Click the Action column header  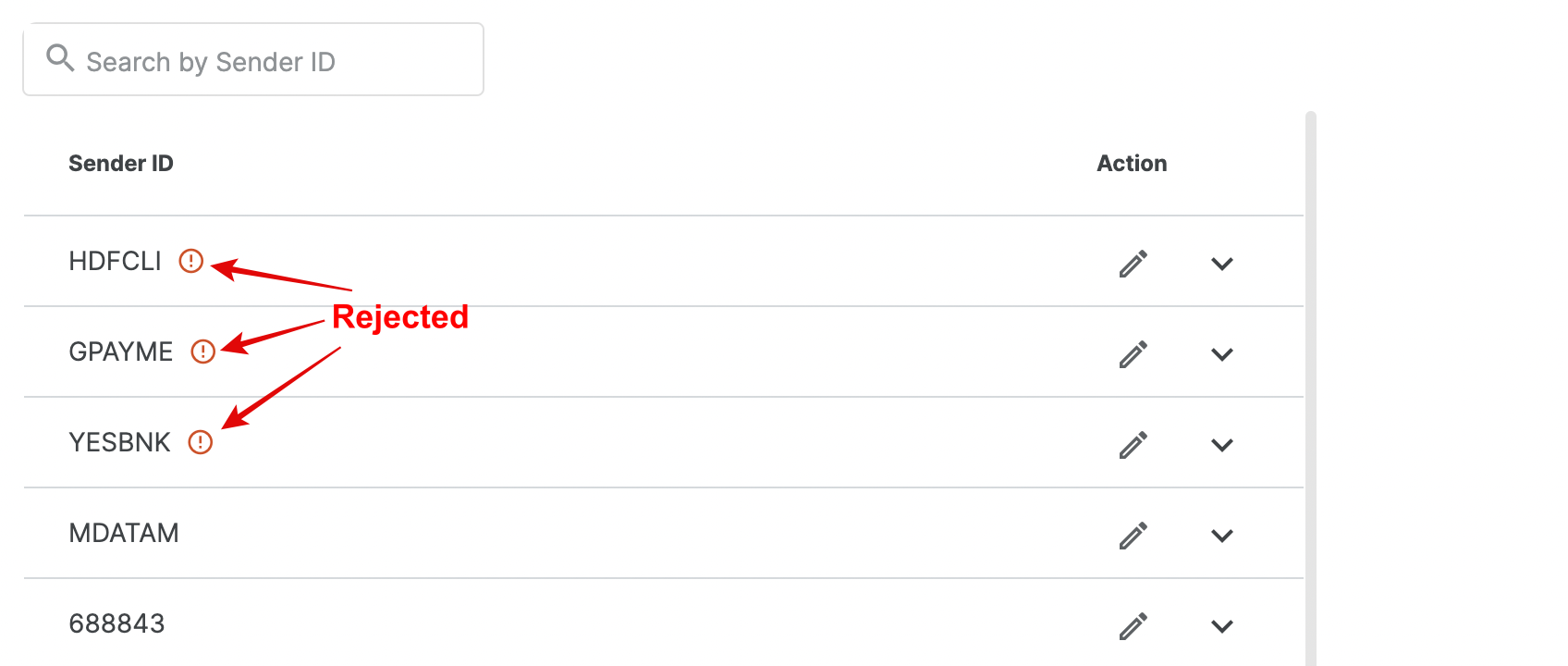pyautogui.click(x=1132, y=164)
